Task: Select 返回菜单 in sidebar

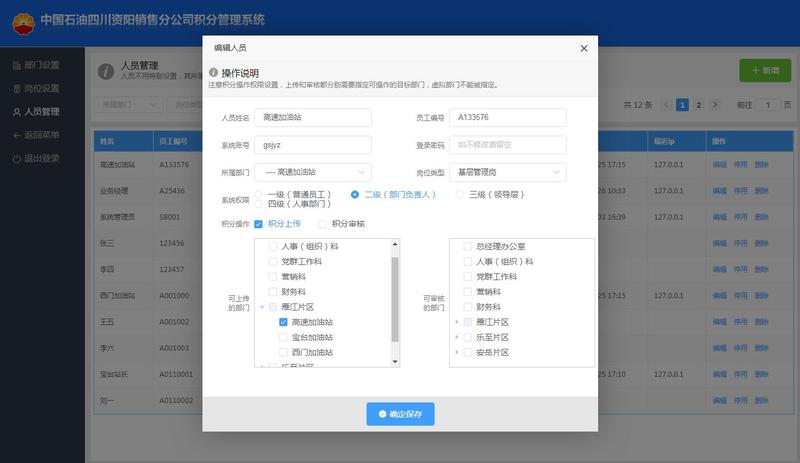Action: [42, 135]
